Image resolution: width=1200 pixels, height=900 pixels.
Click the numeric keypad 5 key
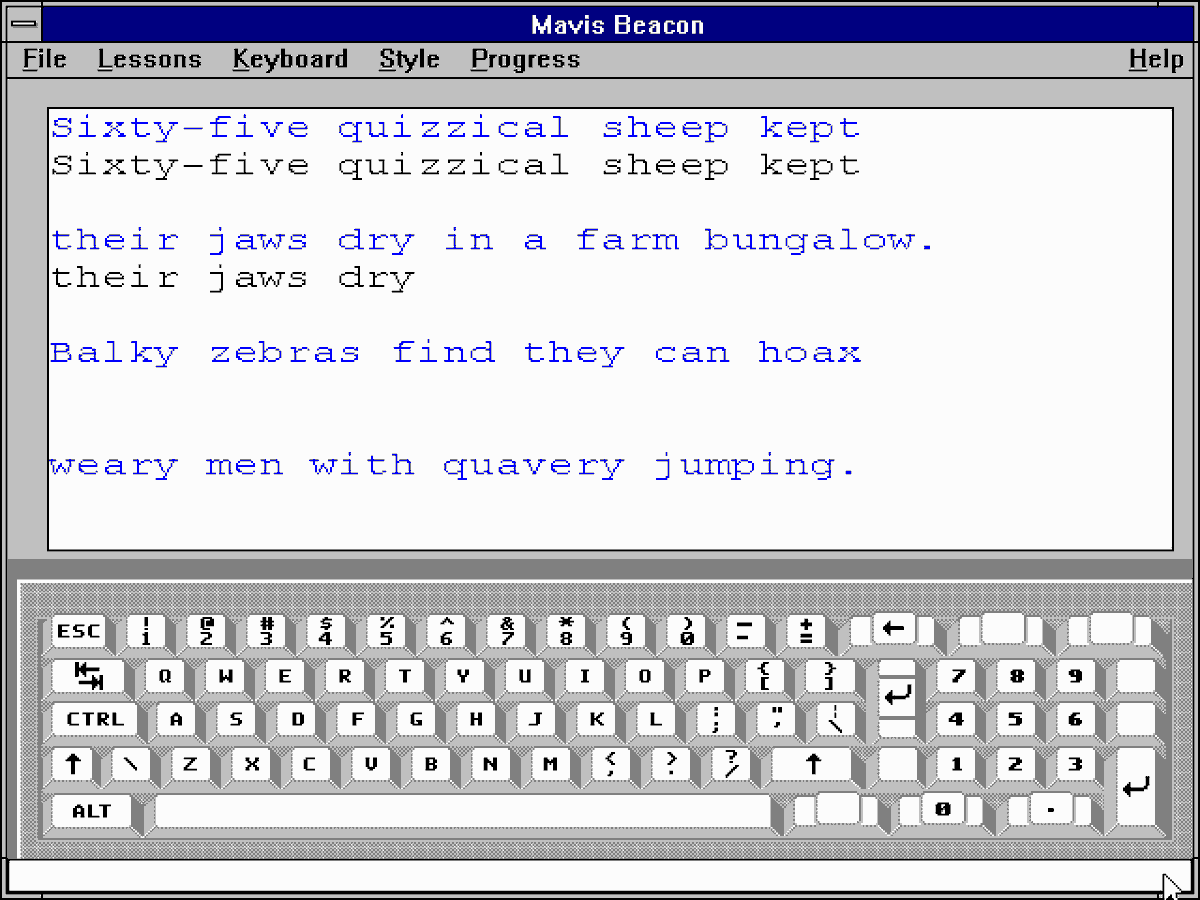coord(1016,719)
